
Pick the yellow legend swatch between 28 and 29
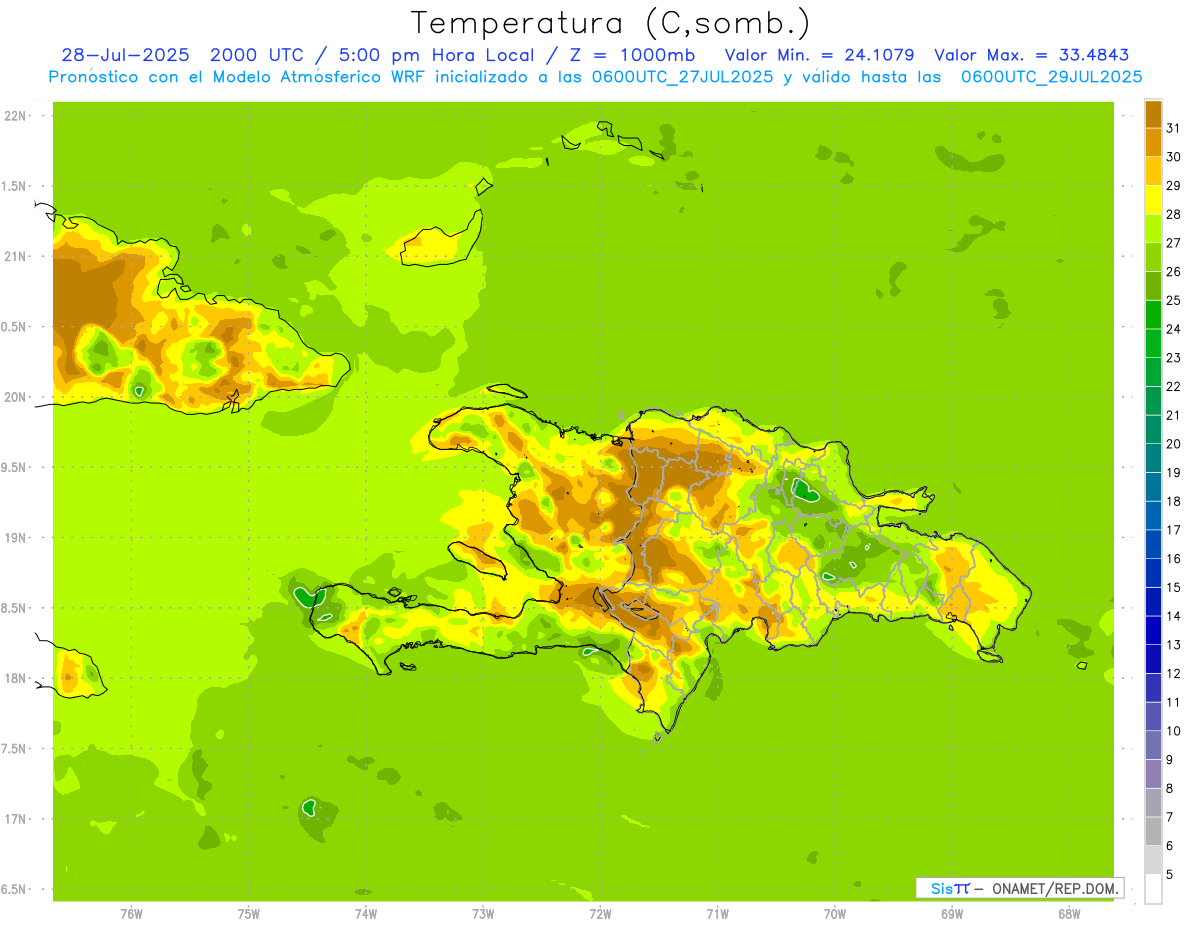1153,200
